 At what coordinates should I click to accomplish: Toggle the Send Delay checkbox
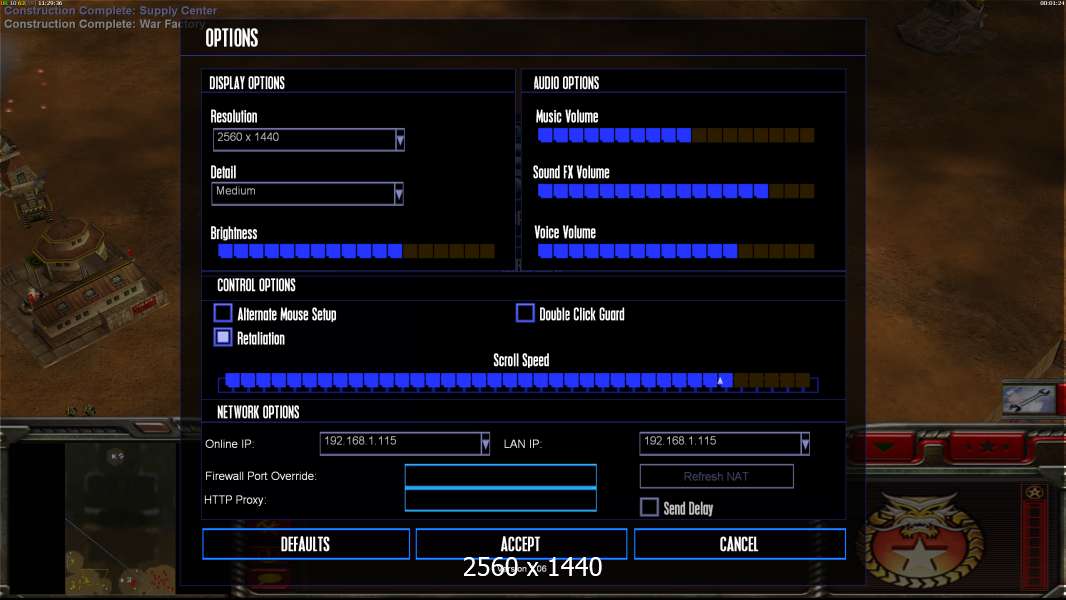[x=649, y=507]
